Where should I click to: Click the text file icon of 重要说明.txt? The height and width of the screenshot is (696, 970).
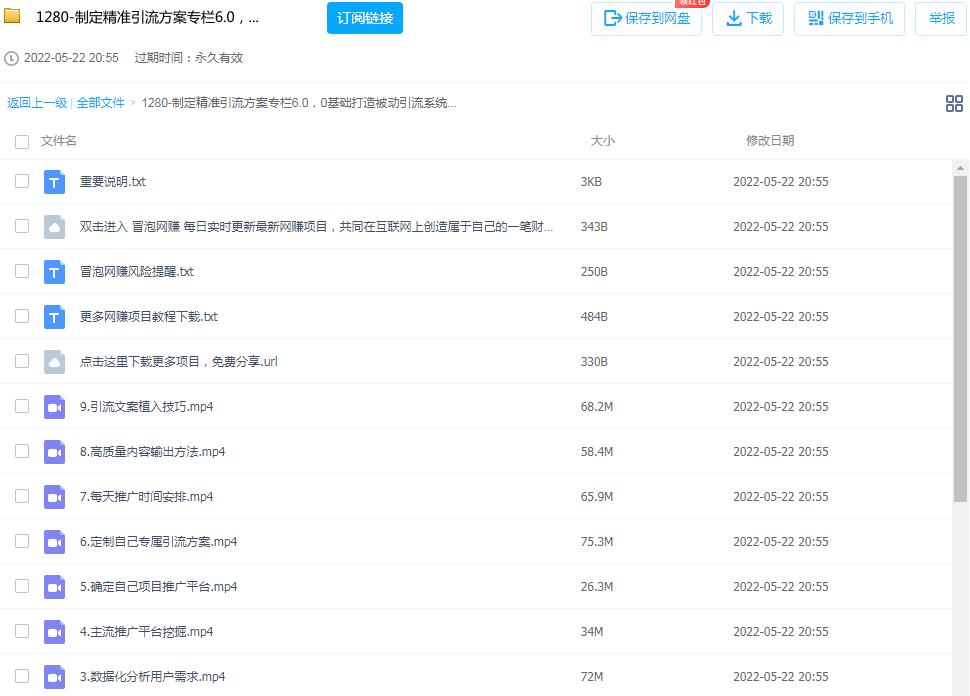(54, 182)
